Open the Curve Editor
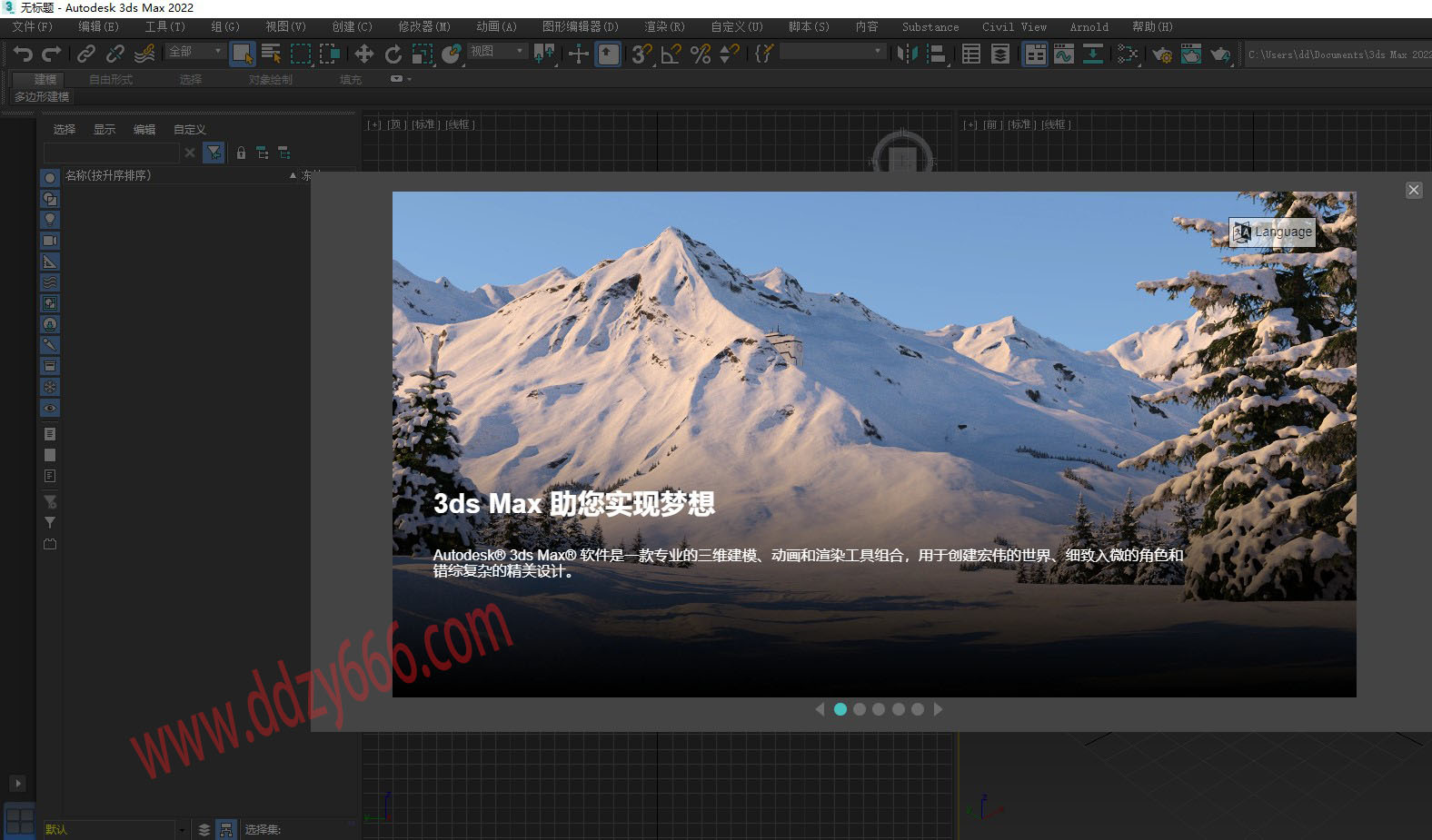 [x=1064, y=54]
